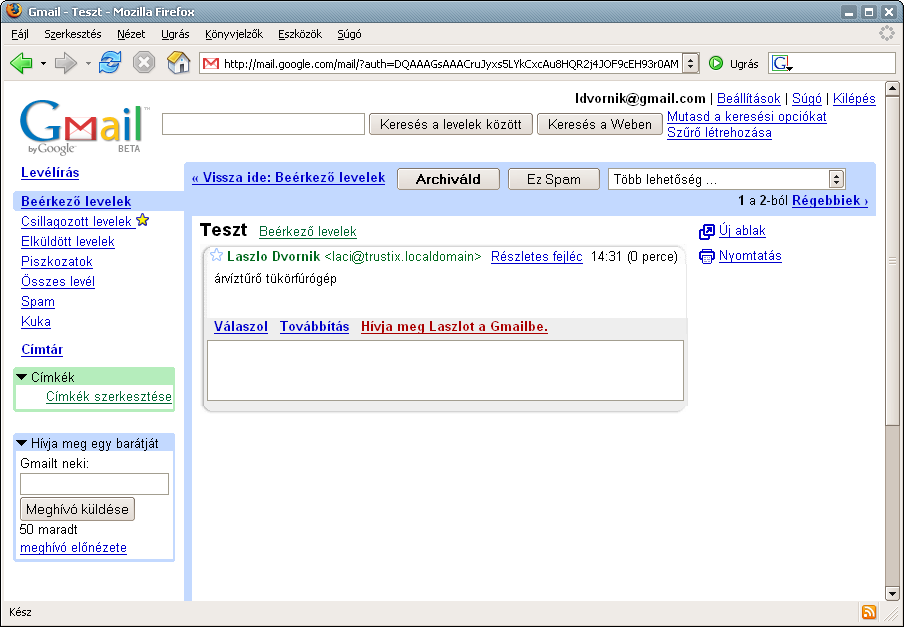Open the Több lehetőség dropdown
904x627 pixels.
(x=726, y=179)
